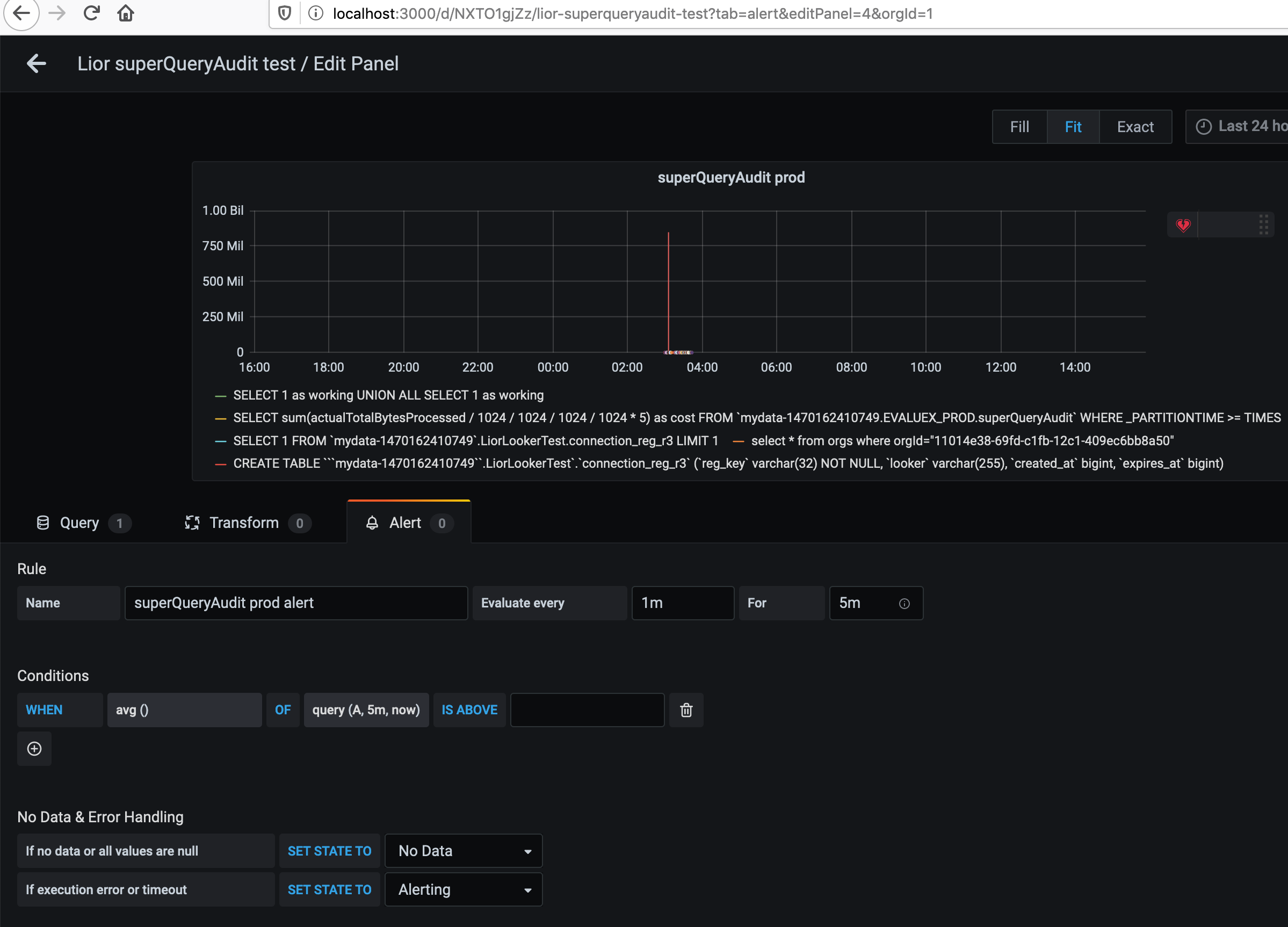The width and height of the screenshot is (1288, 927).
Task: Switch to the Query tab
Action: tap(79, 523)
